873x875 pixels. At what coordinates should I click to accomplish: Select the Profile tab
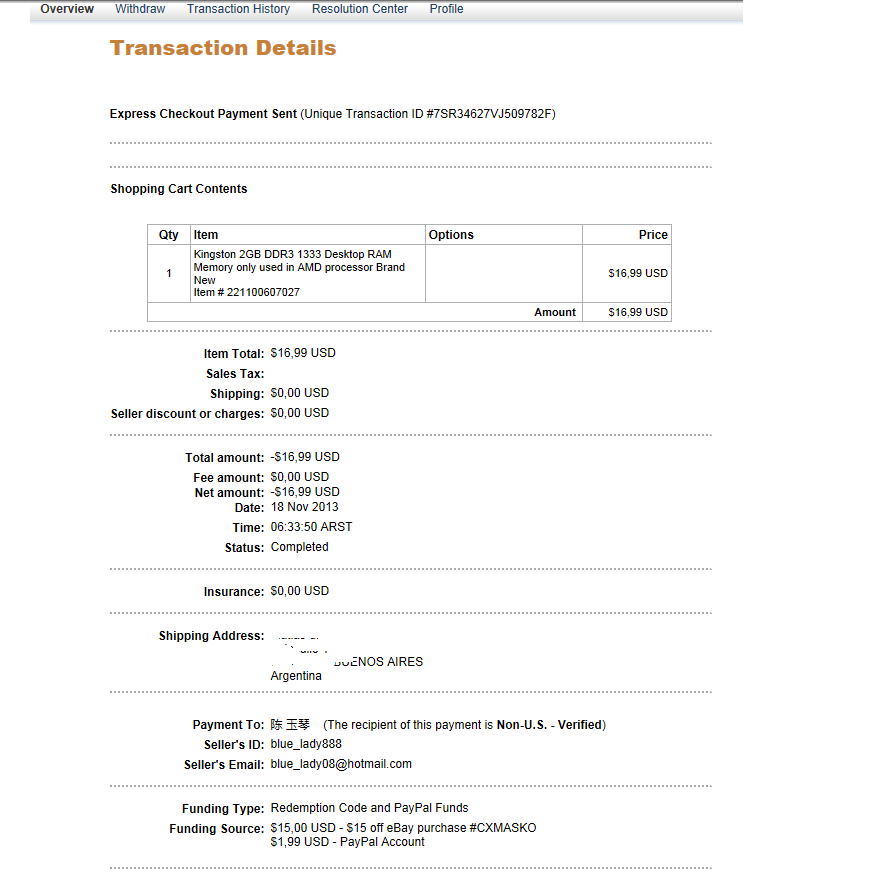tap(447, 9)
